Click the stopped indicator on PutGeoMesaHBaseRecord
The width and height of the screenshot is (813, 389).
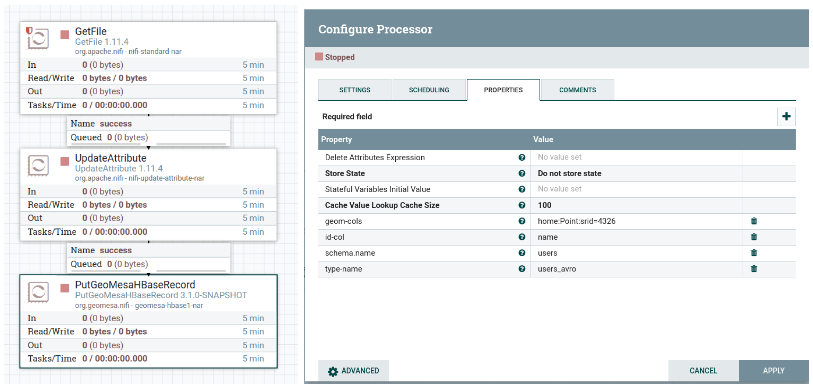click(x=65, y=288)
